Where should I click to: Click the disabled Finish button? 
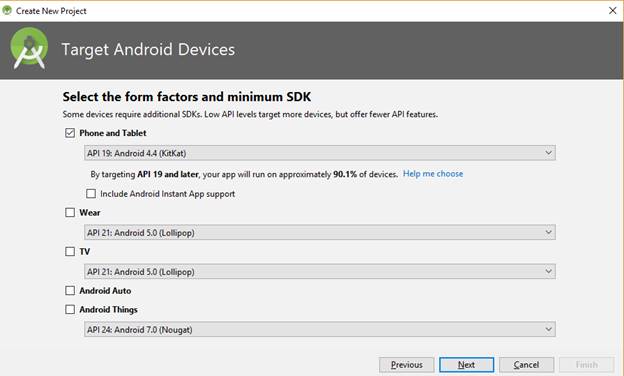(587, 365)
